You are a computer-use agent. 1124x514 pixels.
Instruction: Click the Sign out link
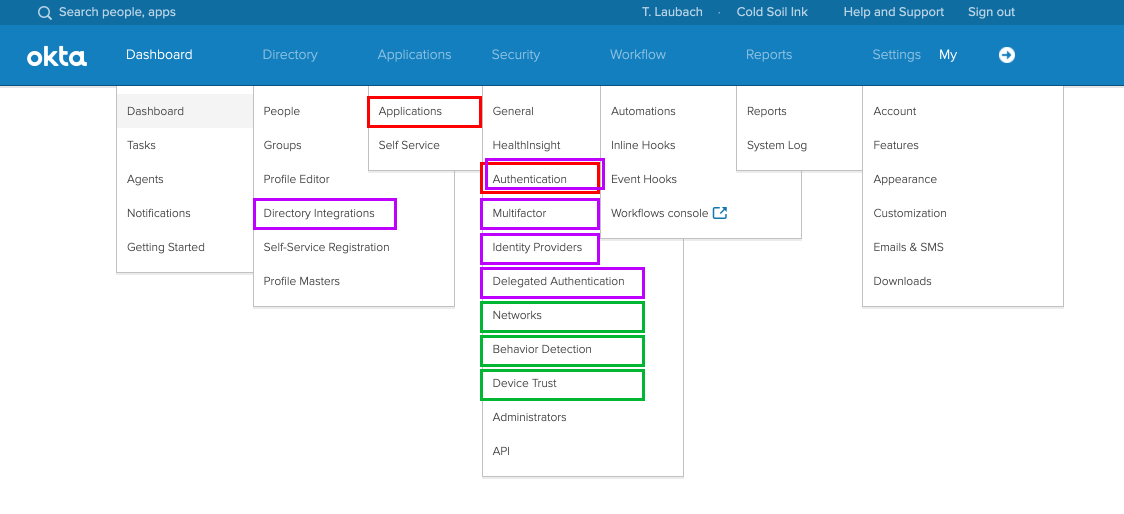coord(991,12)
